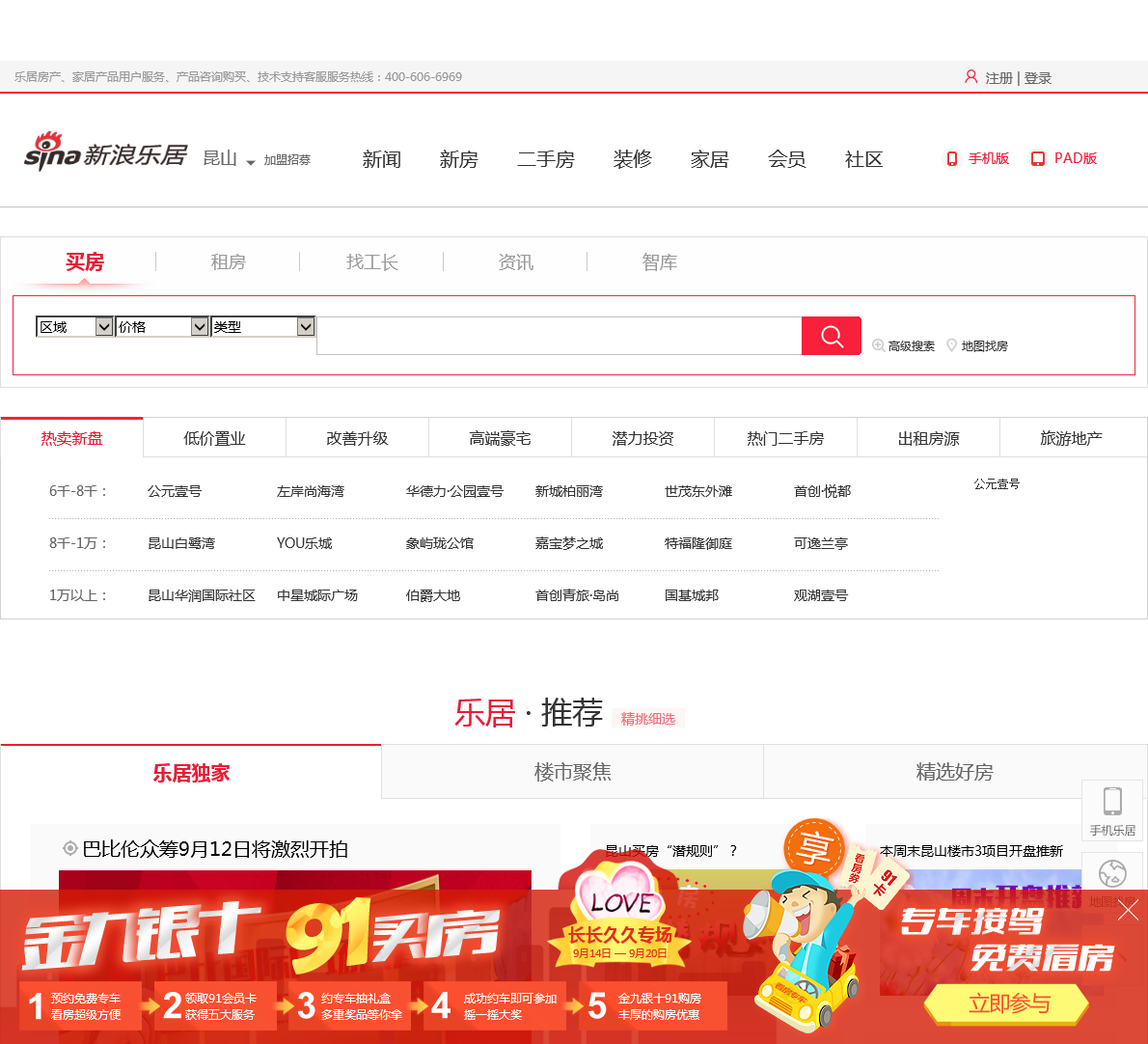Click the bullet icon before 巴比伦众筹 headline
Viewport: 1148px width, 1044px height.
(x=70, y=848)
